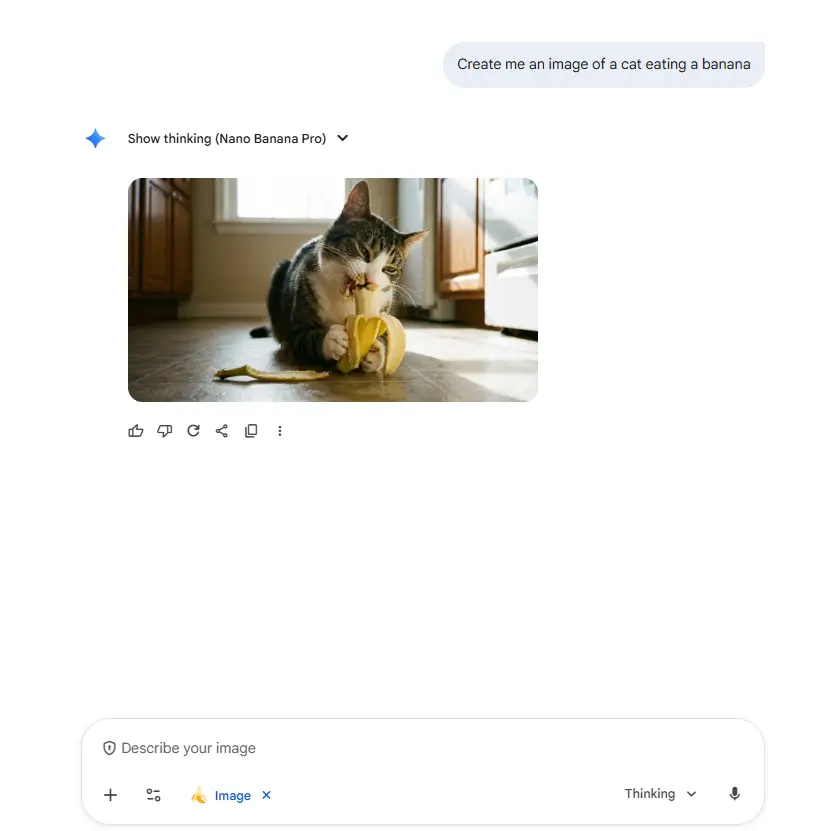Screen dimensions: 815x831
Task: Click the banana emoji next to Image
Action: tap(199, 795)
